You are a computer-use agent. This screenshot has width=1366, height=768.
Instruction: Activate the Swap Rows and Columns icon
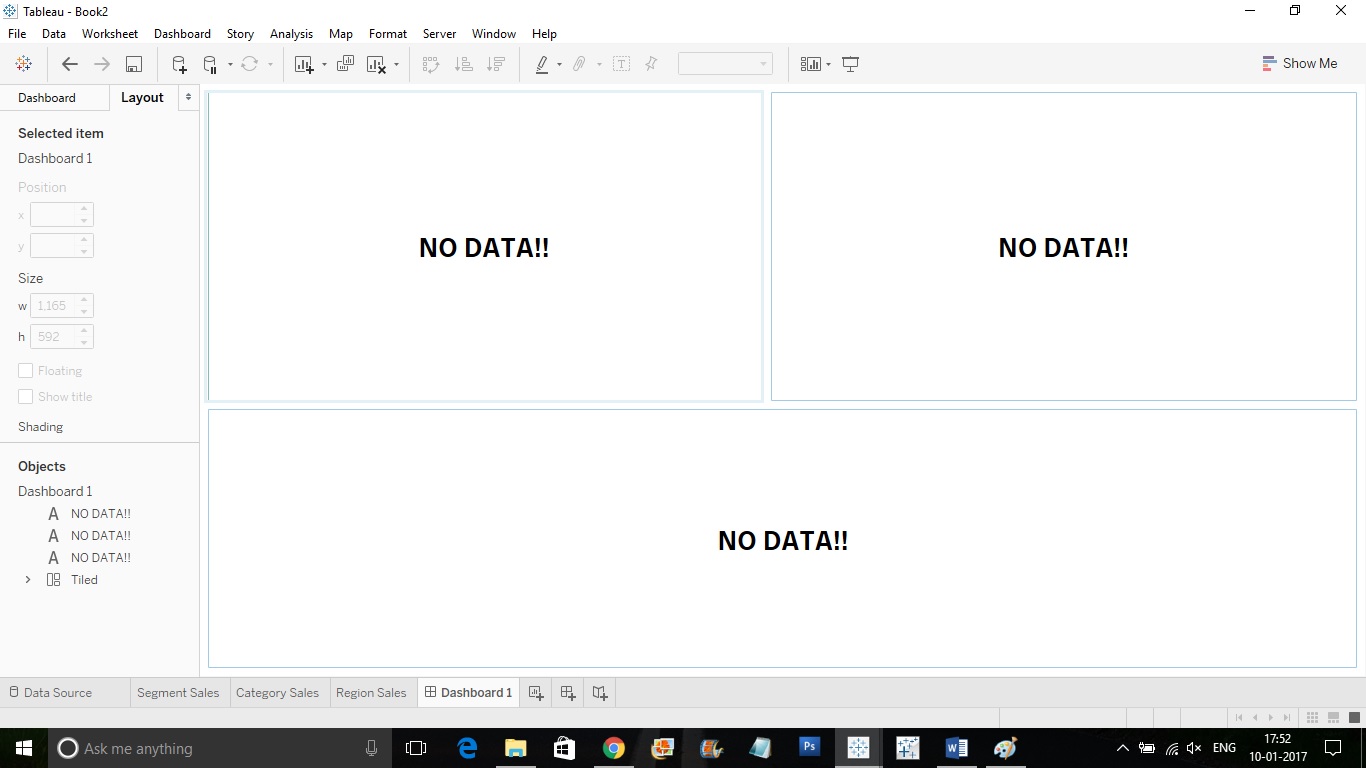click(430, 63)
